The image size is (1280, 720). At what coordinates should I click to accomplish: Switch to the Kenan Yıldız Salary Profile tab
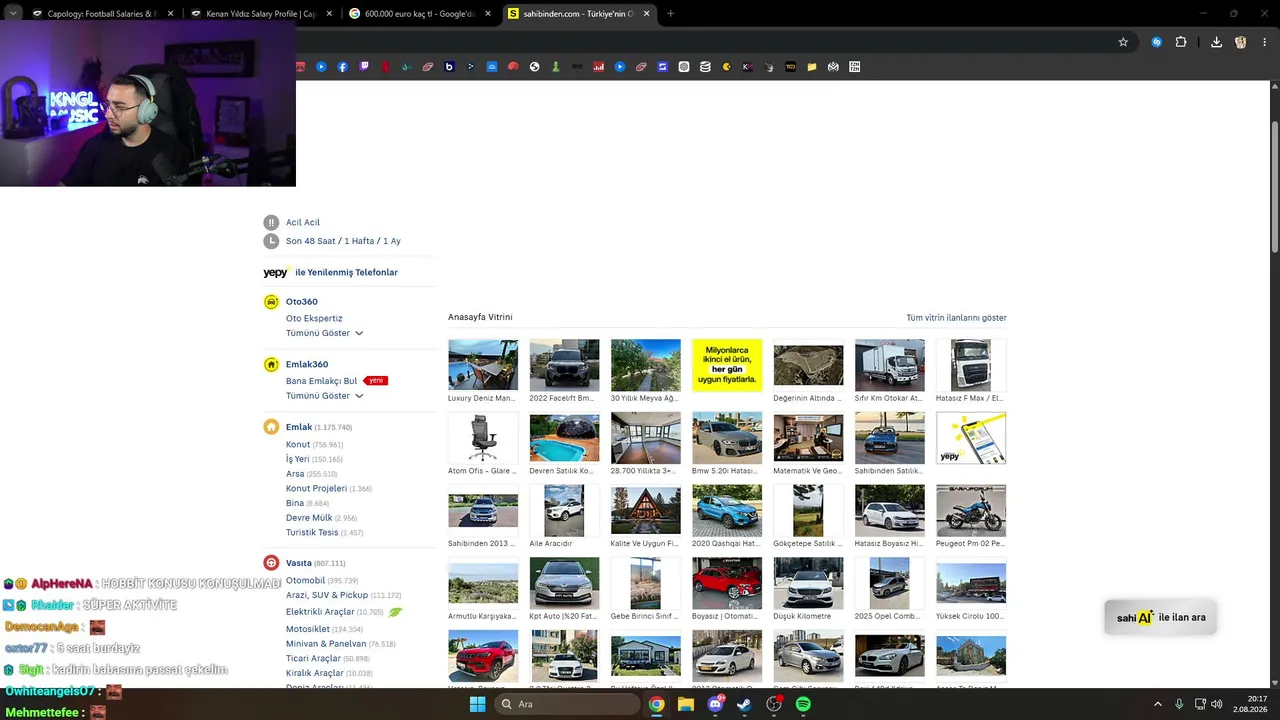point(261,14)
